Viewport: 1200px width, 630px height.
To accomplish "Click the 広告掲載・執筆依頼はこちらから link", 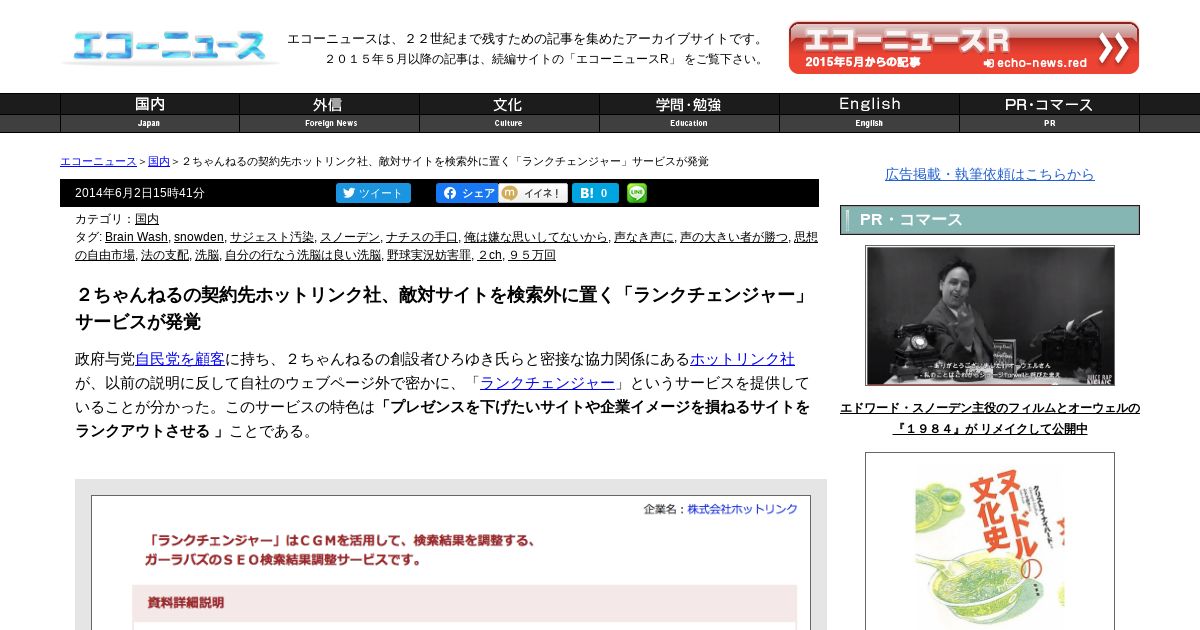I will click(990, 174).
